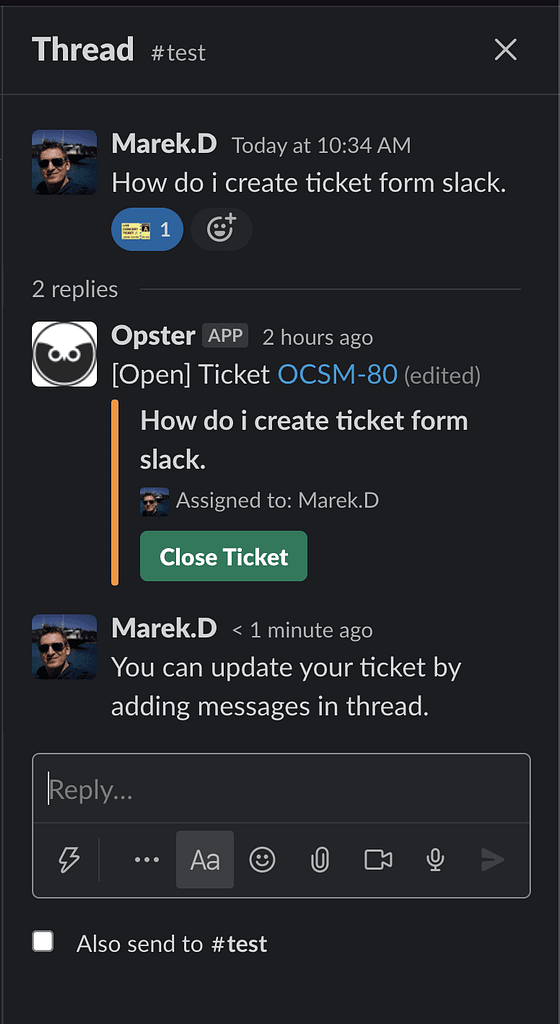
Task: Open the shortcuts lightning bolt menu
Action: coord(69,859)
